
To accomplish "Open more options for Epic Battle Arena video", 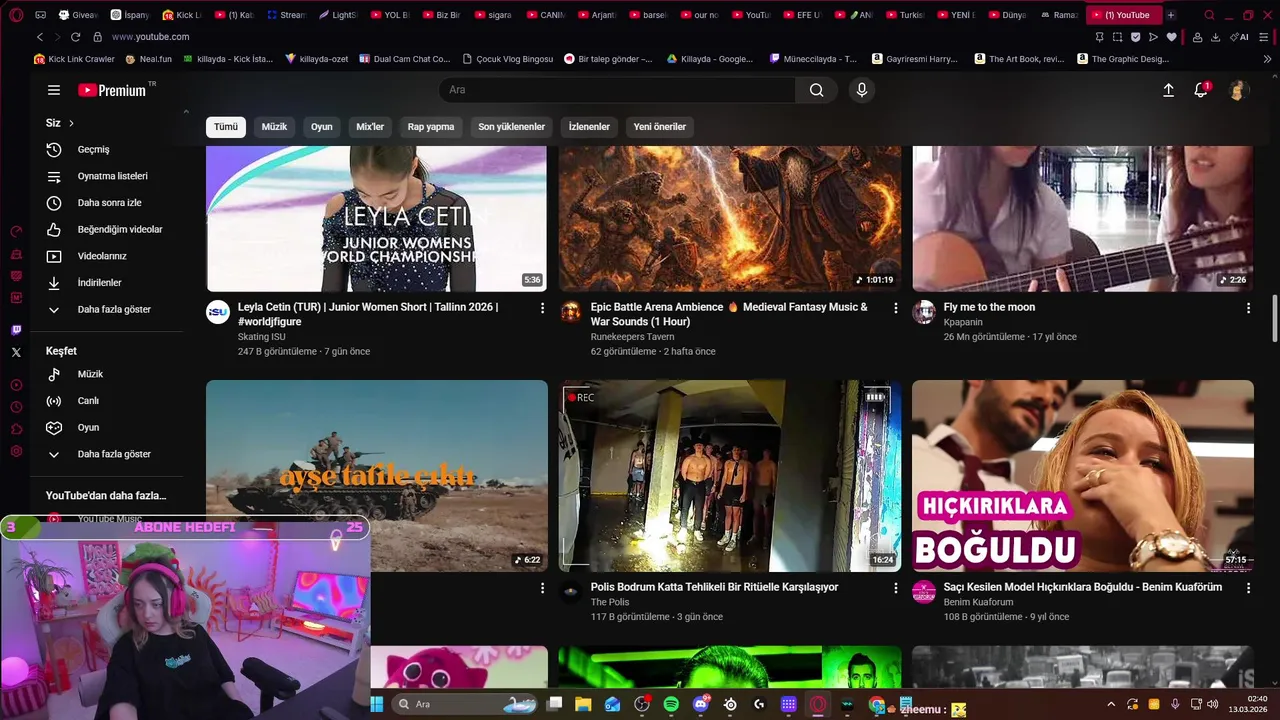I will (895, 308).
